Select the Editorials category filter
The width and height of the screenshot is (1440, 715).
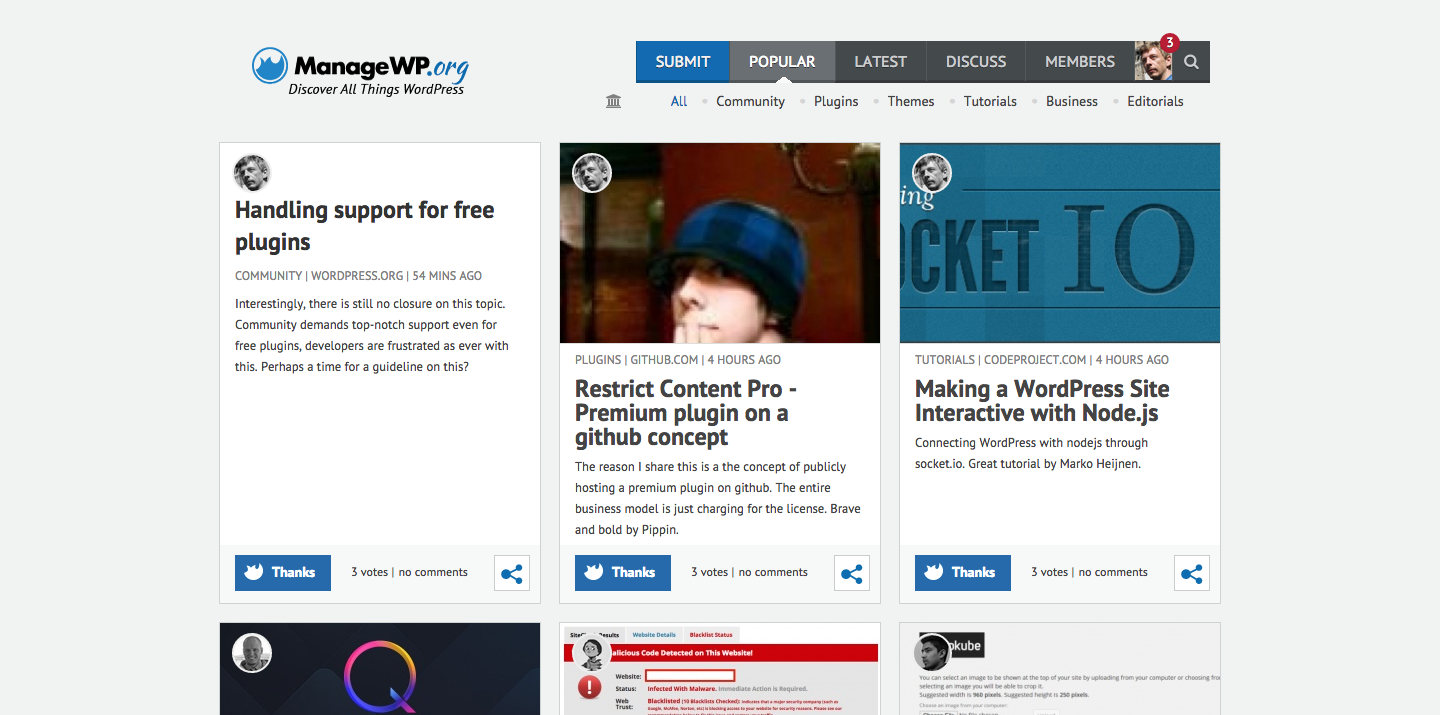(1155, 101)
